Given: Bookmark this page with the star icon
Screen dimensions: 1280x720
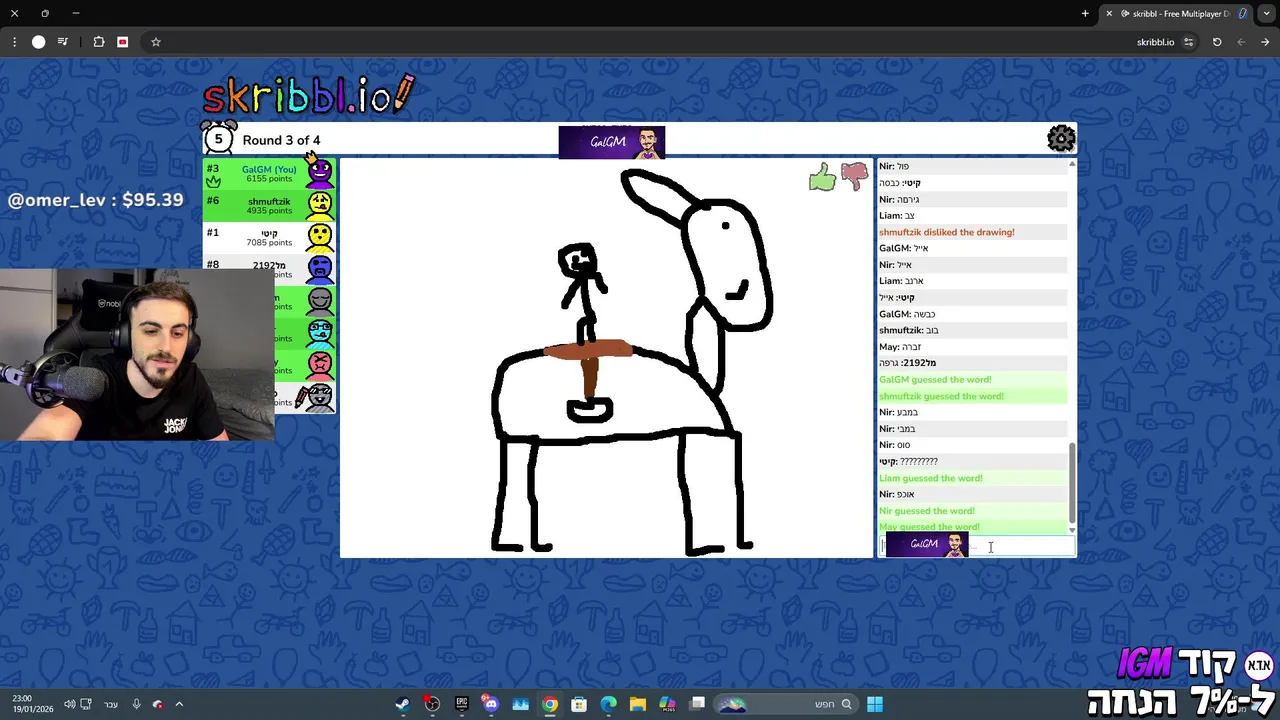Looking at the screenshot, I should coord(156,42).
